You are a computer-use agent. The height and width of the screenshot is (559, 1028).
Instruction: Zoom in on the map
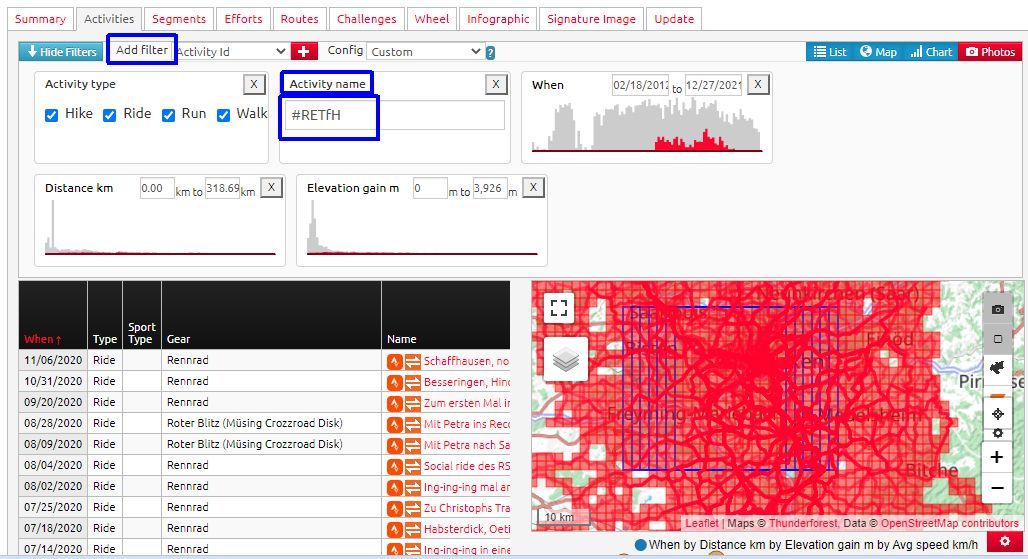point(997,457)
